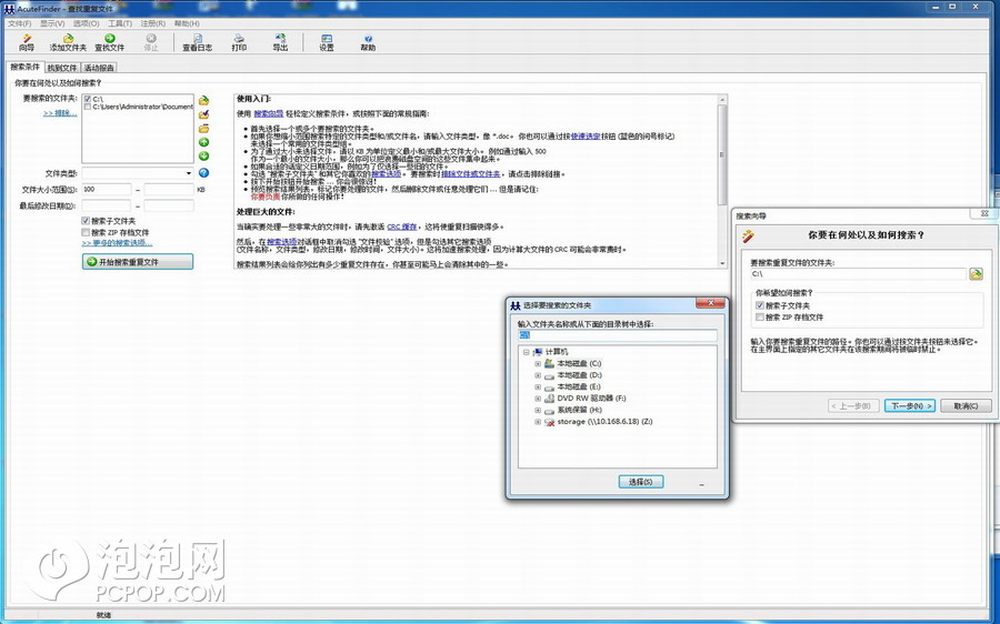Viewport: 1000px width, 624px height.
Task: Uncheck the C:\ entry in the folder list
Action: pyautogui.click(x=87, y=99)
